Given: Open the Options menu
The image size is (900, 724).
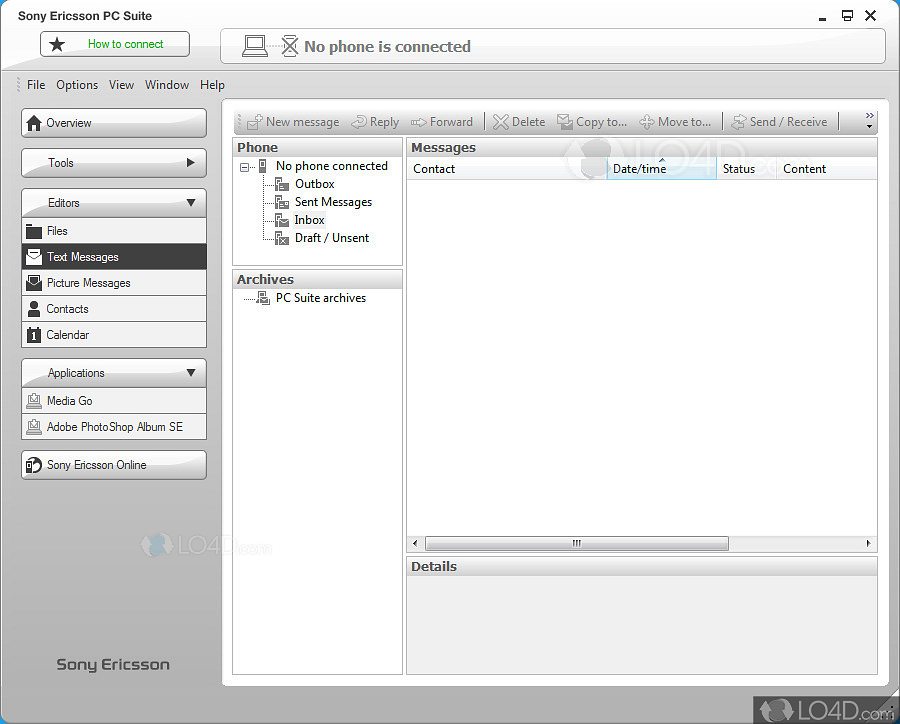Looking at the screenshot, I should (x=77, y=85).
